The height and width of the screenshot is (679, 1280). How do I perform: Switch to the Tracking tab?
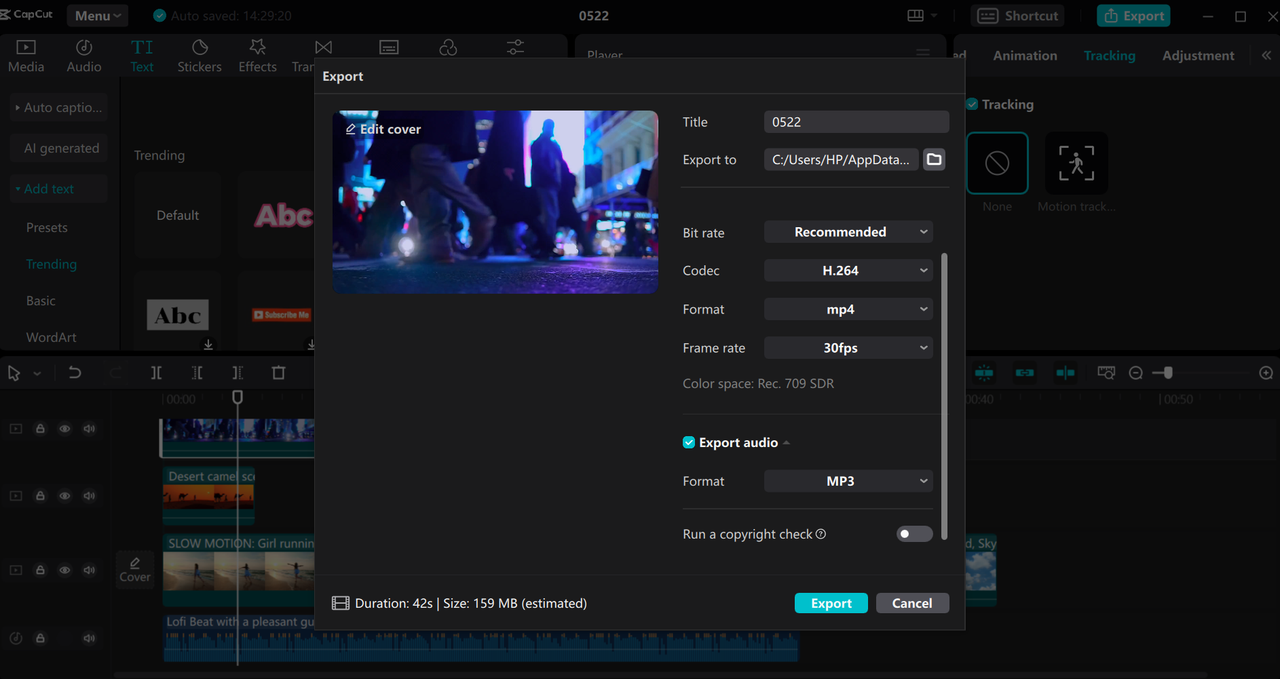pyautogui.click(x=1109, y=56)
